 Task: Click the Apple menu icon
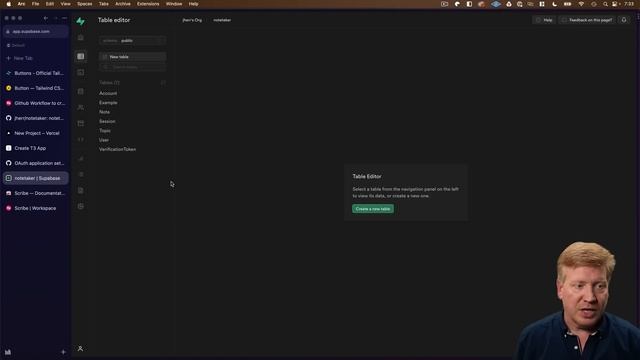[x=9, y=4]
